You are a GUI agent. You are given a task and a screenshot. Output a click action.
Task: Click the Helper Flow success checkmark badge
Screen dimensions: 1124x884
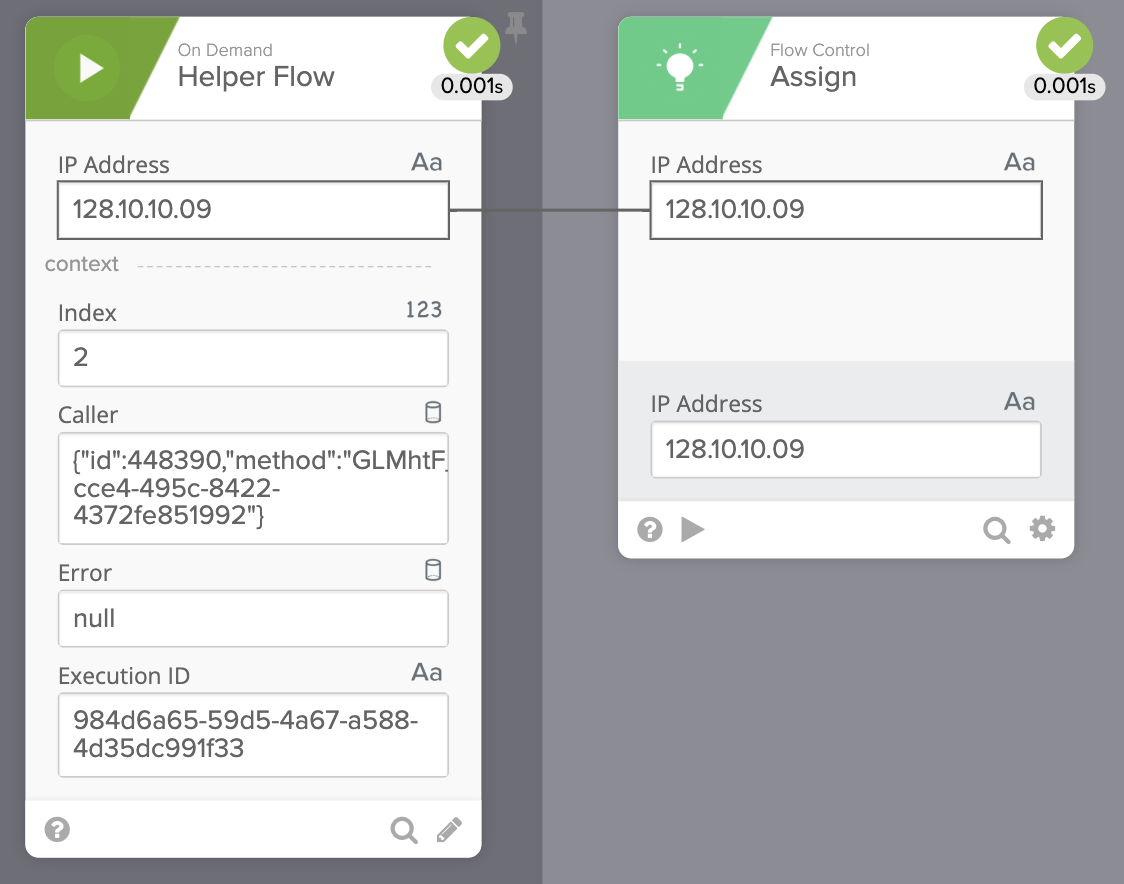click(472, 46)
